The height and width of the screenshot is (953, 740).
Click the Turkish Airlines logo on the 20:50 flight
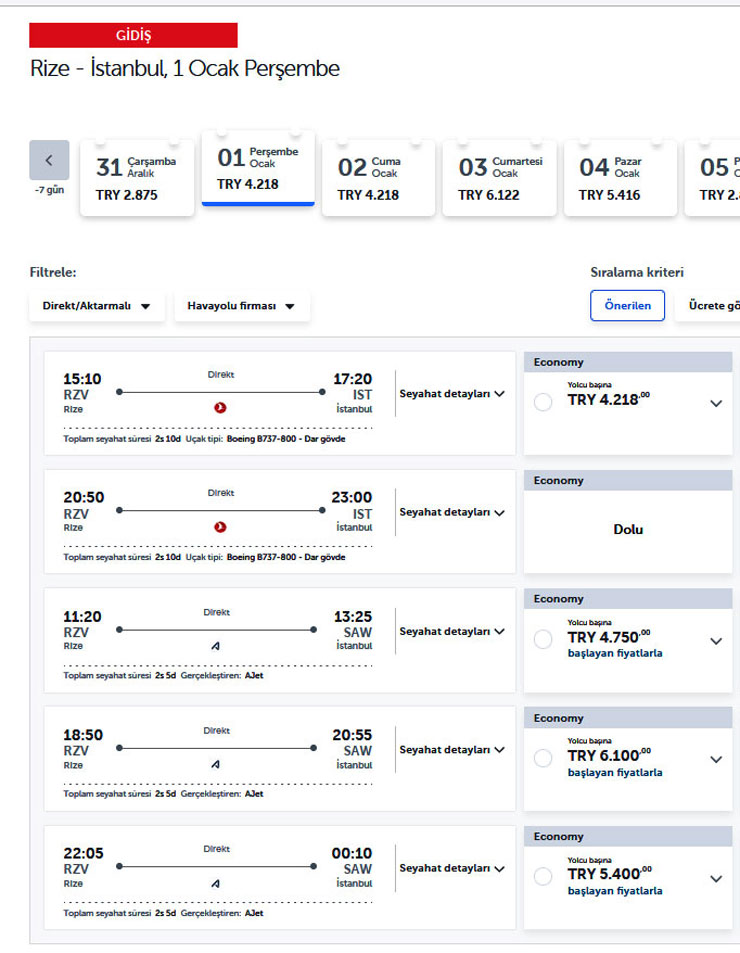coord(221,527)
